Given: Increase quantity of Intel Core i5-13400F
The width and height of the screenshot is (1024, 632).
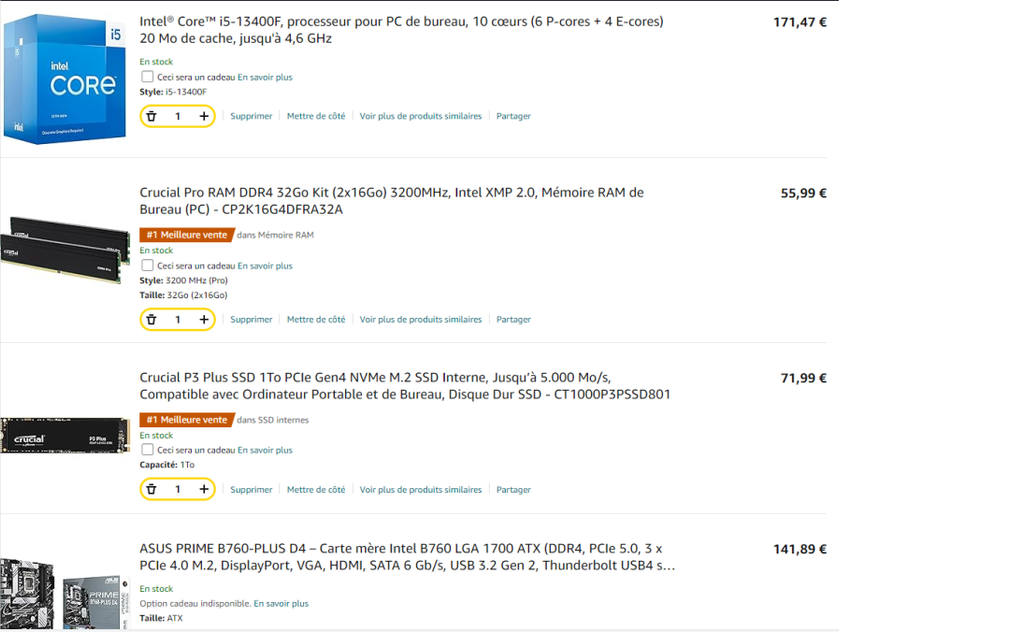Looking at the screenshot, I should (x=204, y=116).
